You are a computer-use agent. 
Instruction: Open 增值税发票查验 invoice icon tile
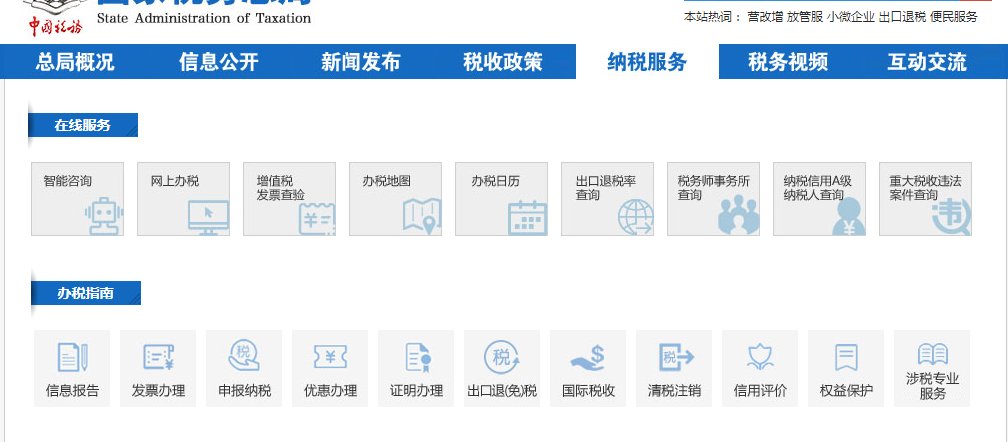289,199
